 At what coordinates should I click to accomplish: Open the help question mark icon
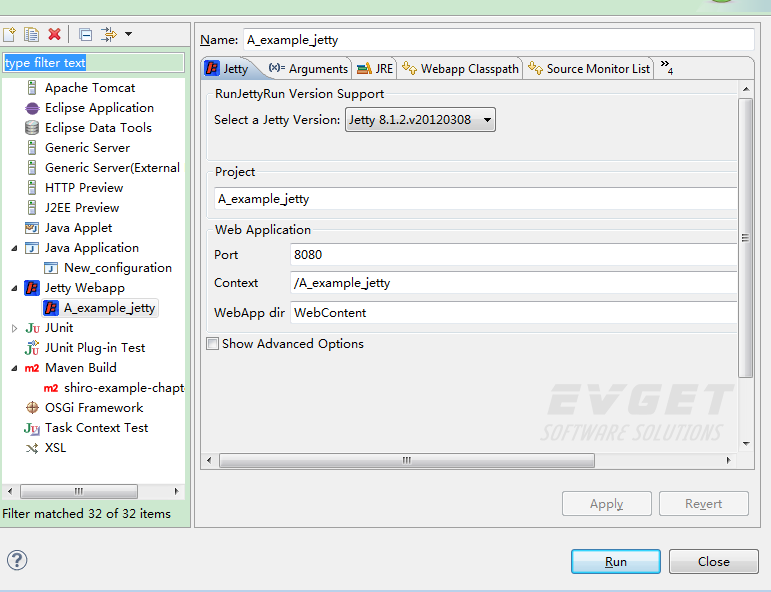[17, 560]
